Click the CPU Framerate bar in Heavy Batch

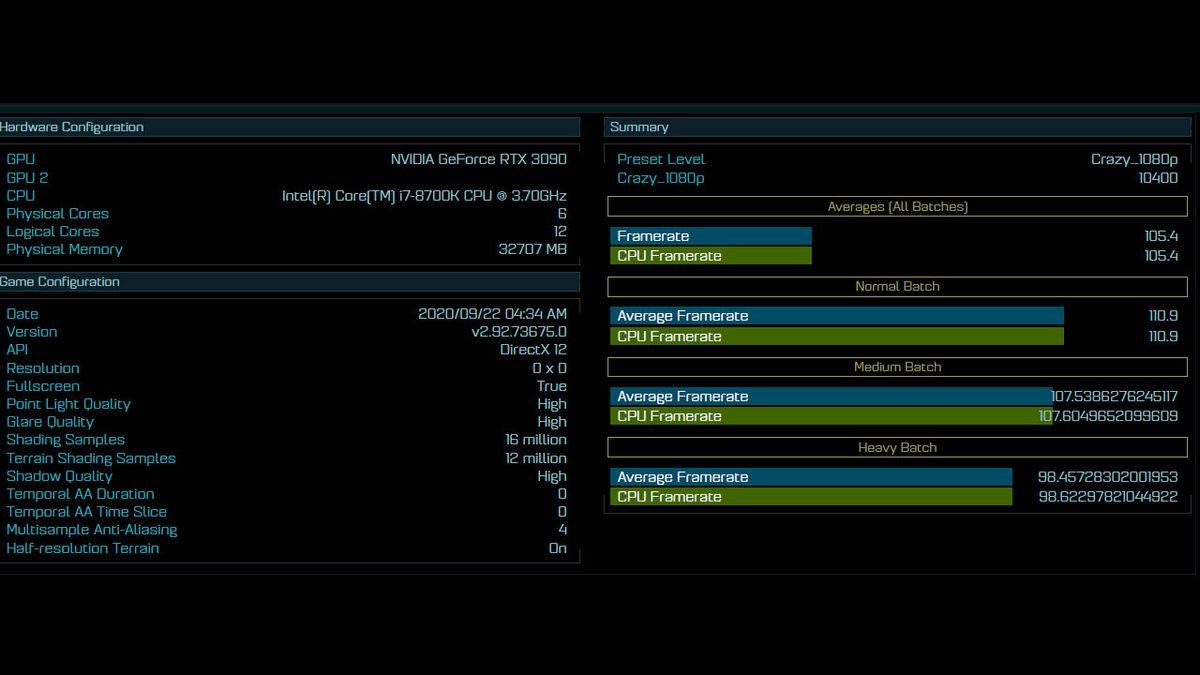pyautogui.click(x=810, y=496)
